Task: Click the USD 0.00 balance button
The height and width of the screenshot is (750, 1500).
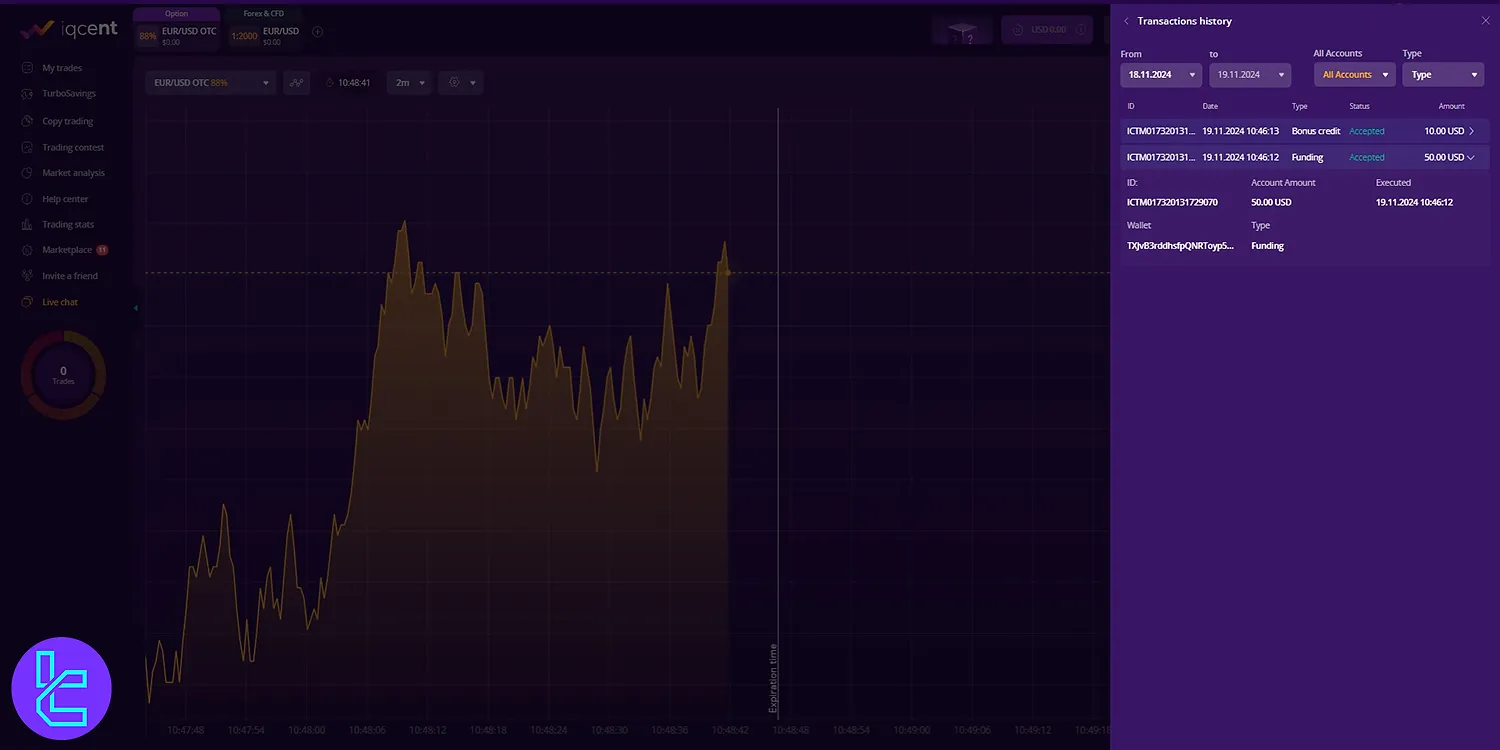Action: click(x=1048, y=30)
